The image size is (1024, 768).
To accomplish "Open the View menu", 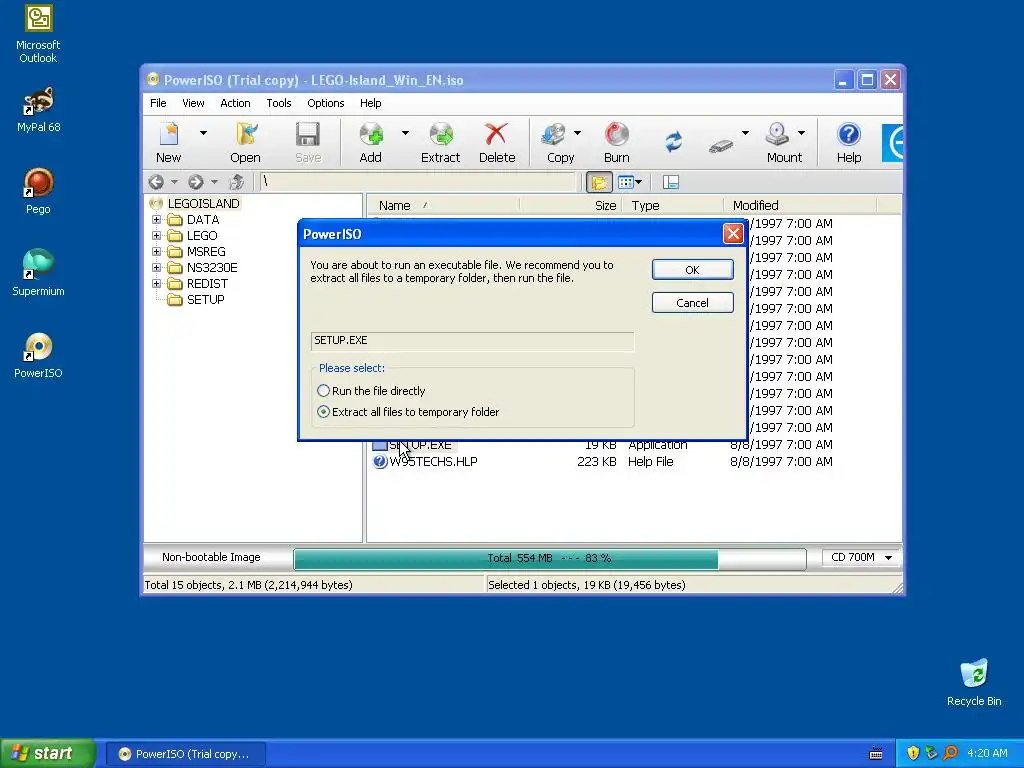I will click(193, 103).
